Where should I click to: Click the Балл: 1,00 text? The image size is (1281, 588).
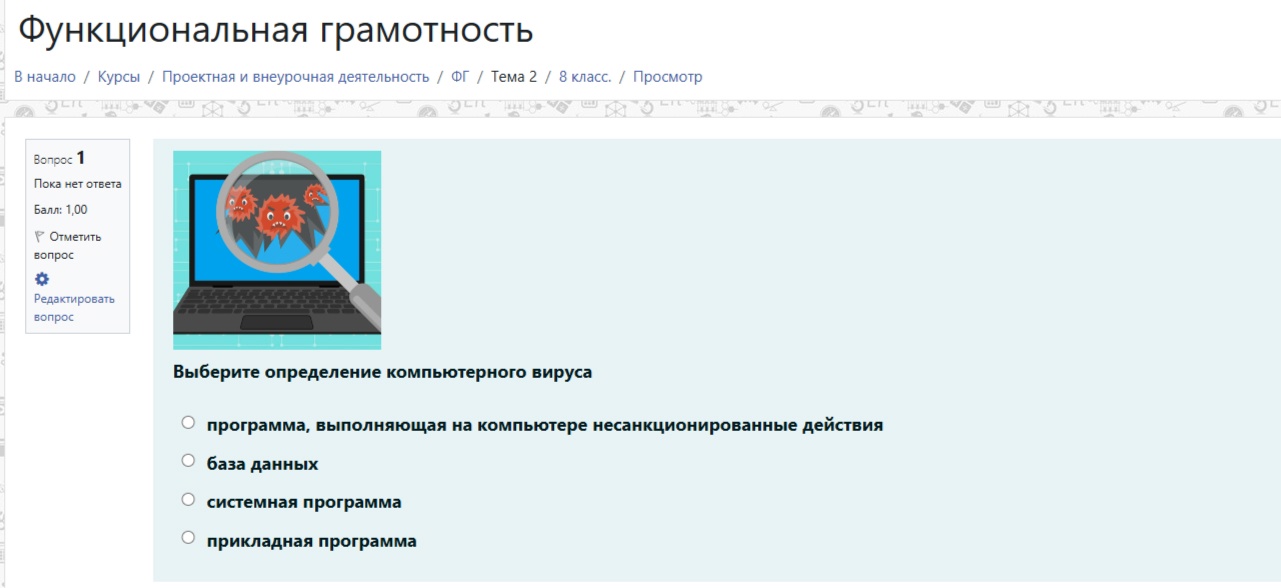[x=61, y=210]
